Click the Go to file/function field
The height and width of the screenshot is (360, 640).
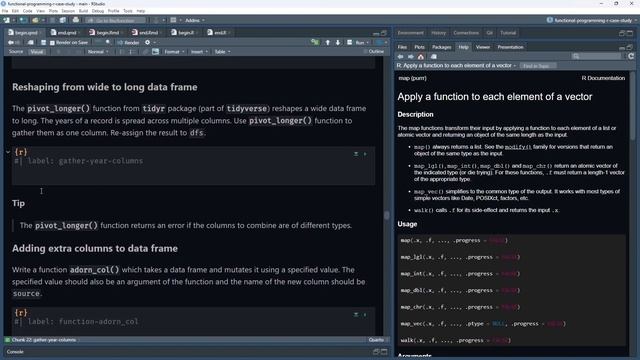tap(116, 20)
